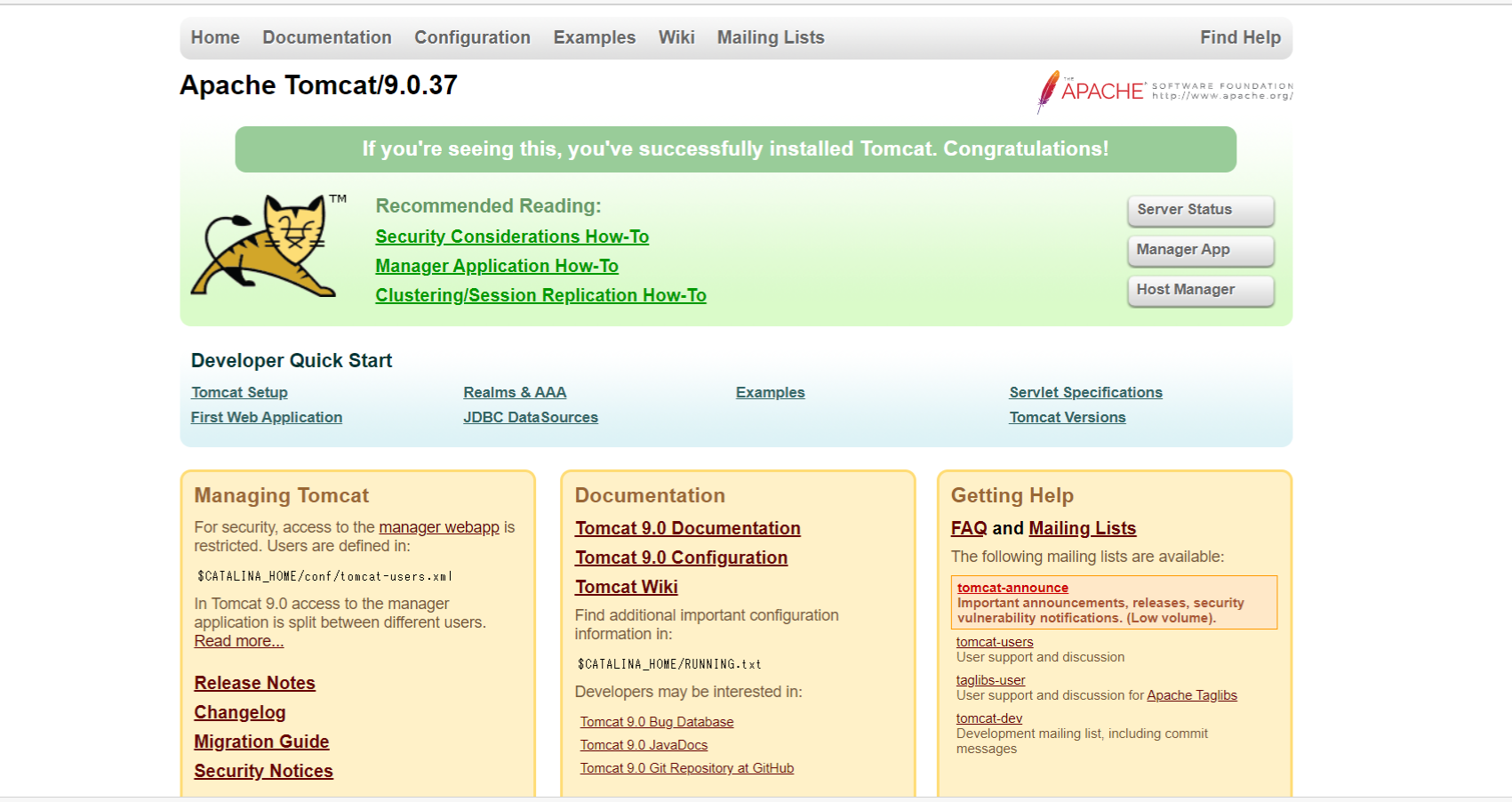
Task: Open the JDBC DataSources link
Action: tap(531, 417)
